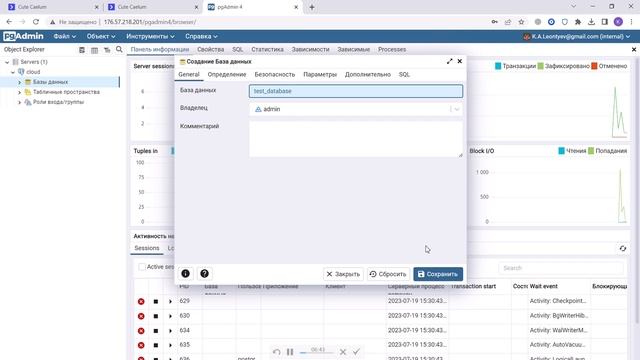The width and height of the screenshot is (640, 360).
Task: Switch to the Definition tab in dialog
Action: (x=227, y=74)
